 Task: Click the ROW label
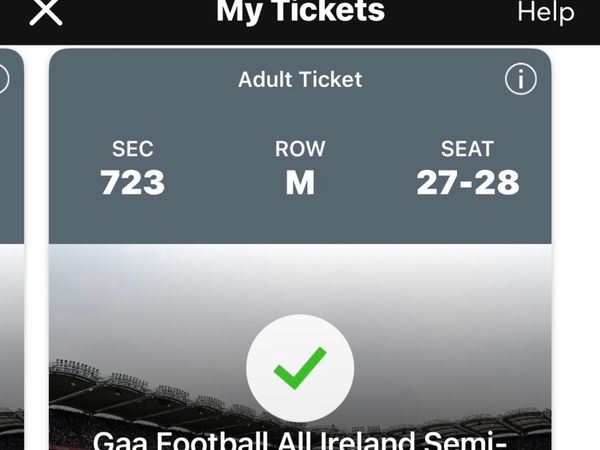tap(300, 148)
